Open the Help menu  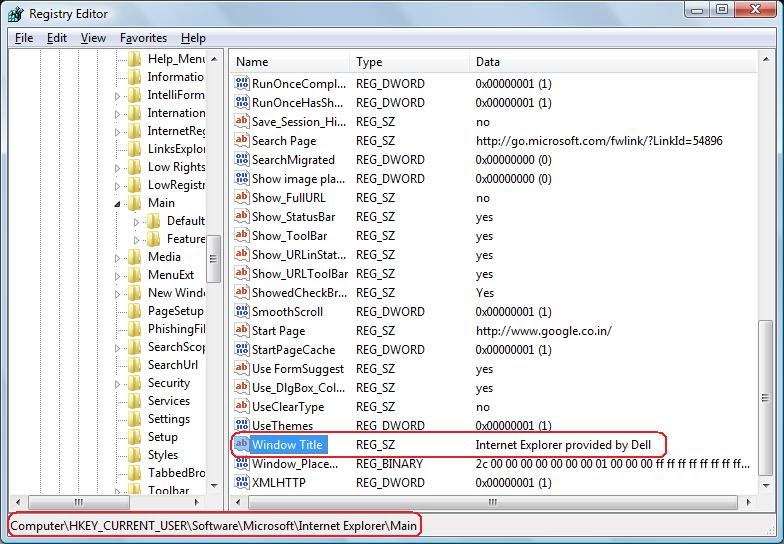[x=193, y=38]
